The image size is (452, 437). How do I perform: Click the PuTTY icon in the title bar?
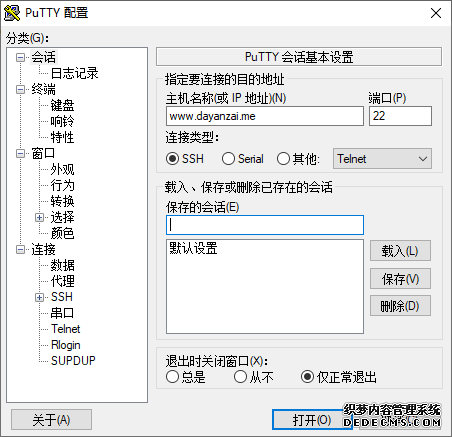click(12, 13)
